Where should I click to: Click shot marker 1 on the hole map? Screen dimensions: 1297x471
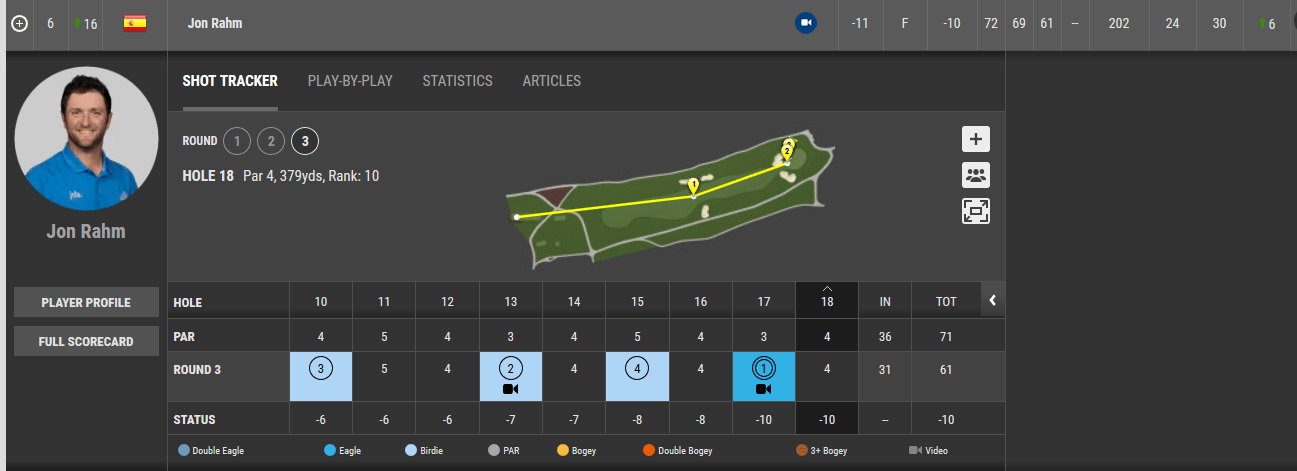[x=693, y=185]
